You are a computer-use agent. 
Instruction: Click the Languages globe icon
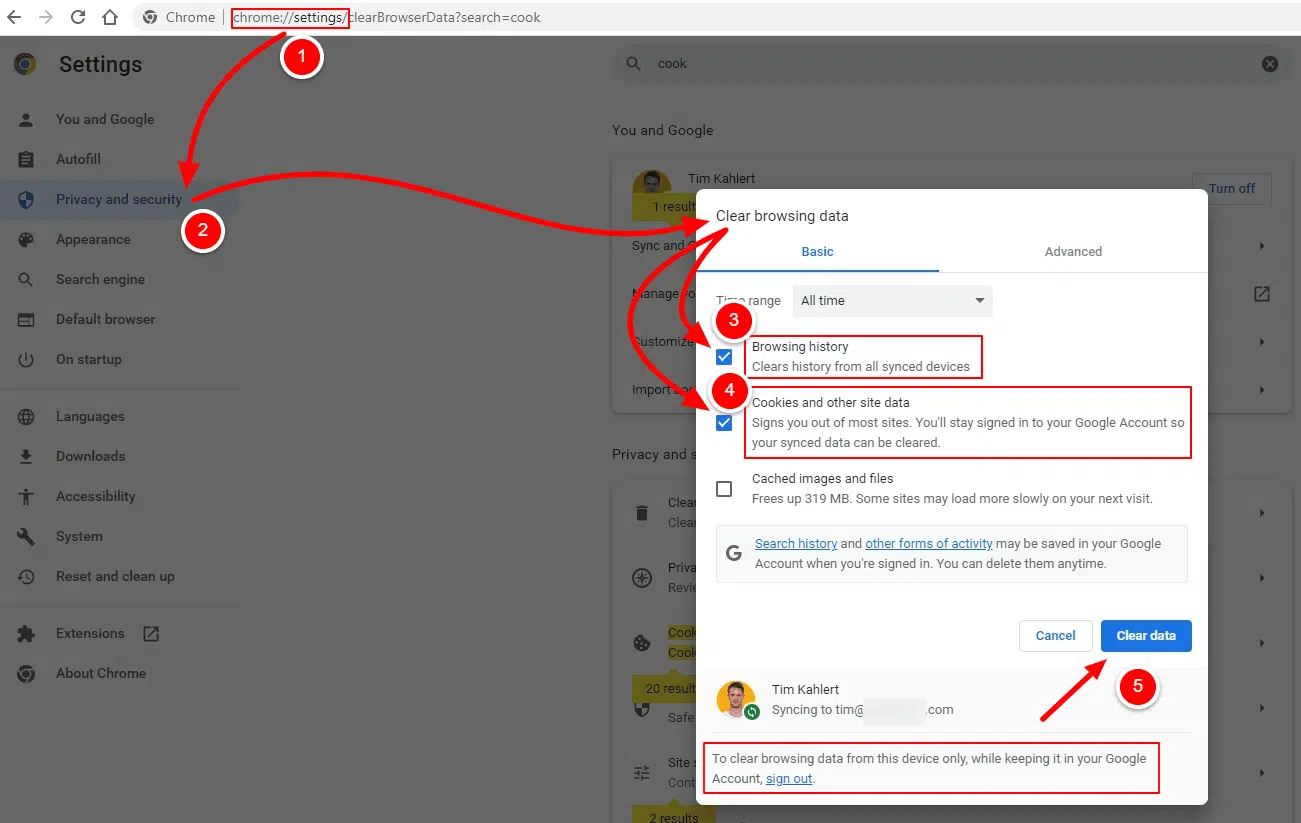[x=26, y=416]
